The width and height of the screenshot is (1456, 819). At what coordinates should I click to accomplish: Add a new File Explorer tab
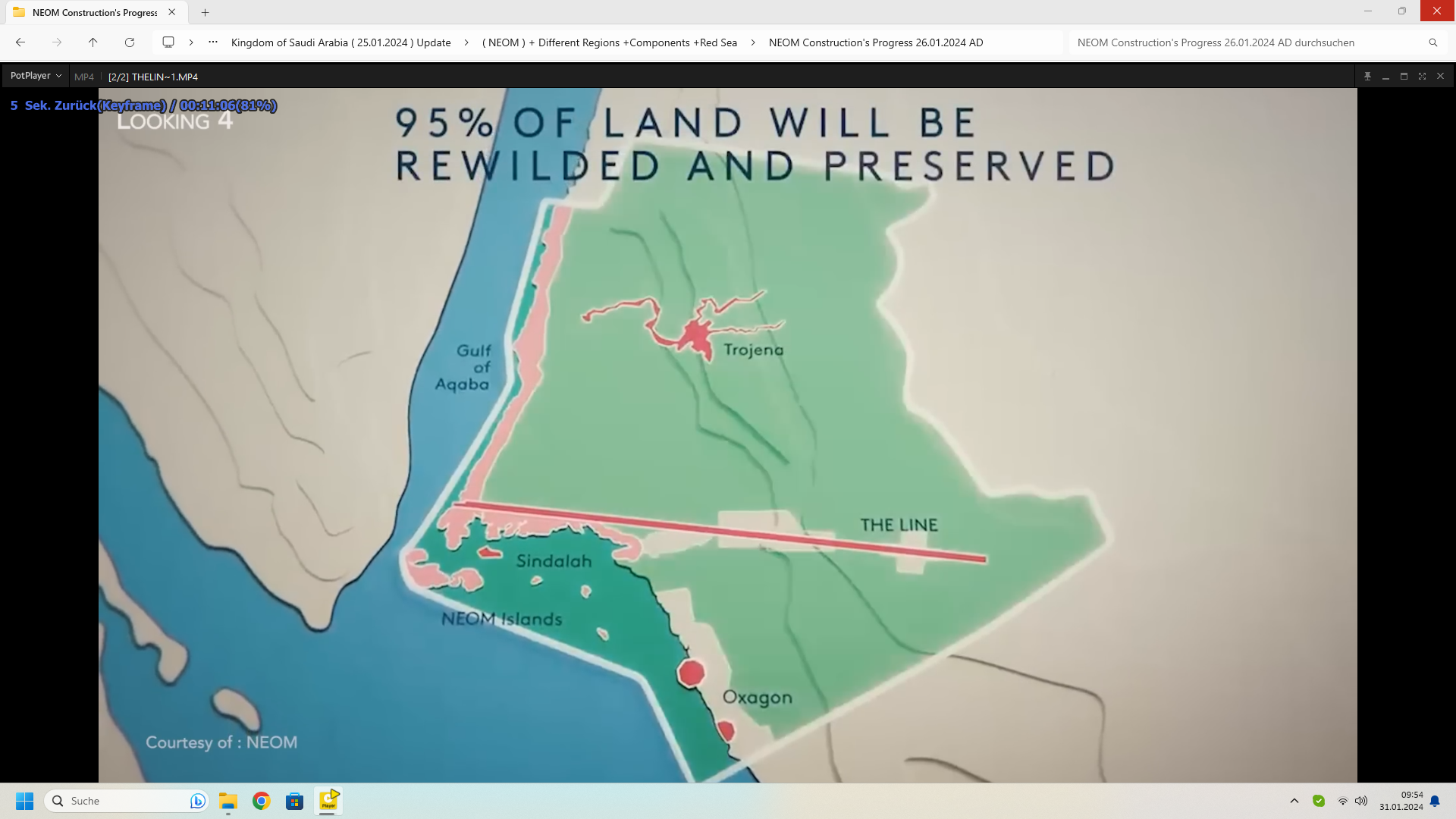205,12
